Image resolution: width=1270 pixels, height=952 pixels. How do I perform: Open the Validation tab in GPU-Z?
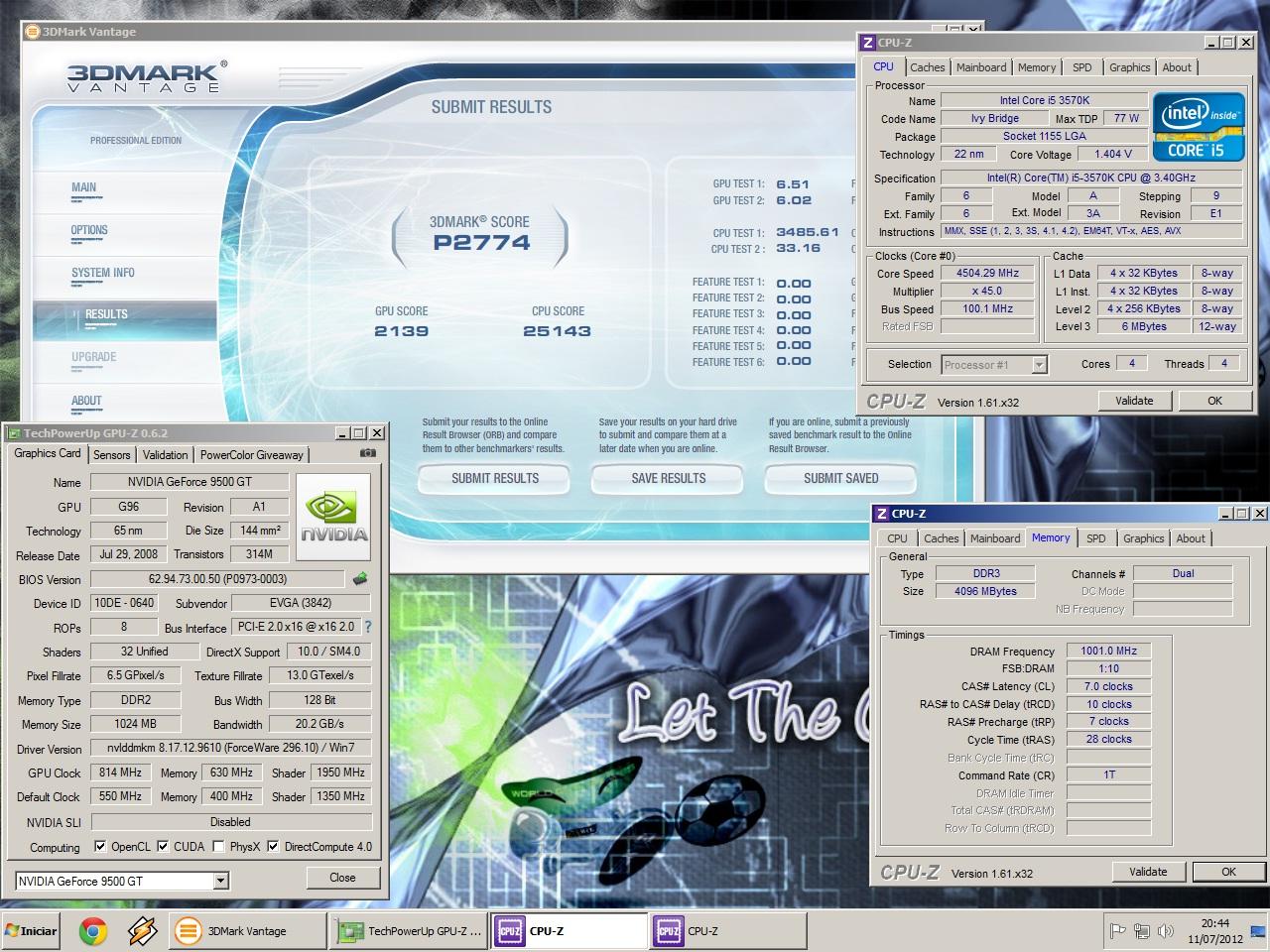[x=165, y=455]
